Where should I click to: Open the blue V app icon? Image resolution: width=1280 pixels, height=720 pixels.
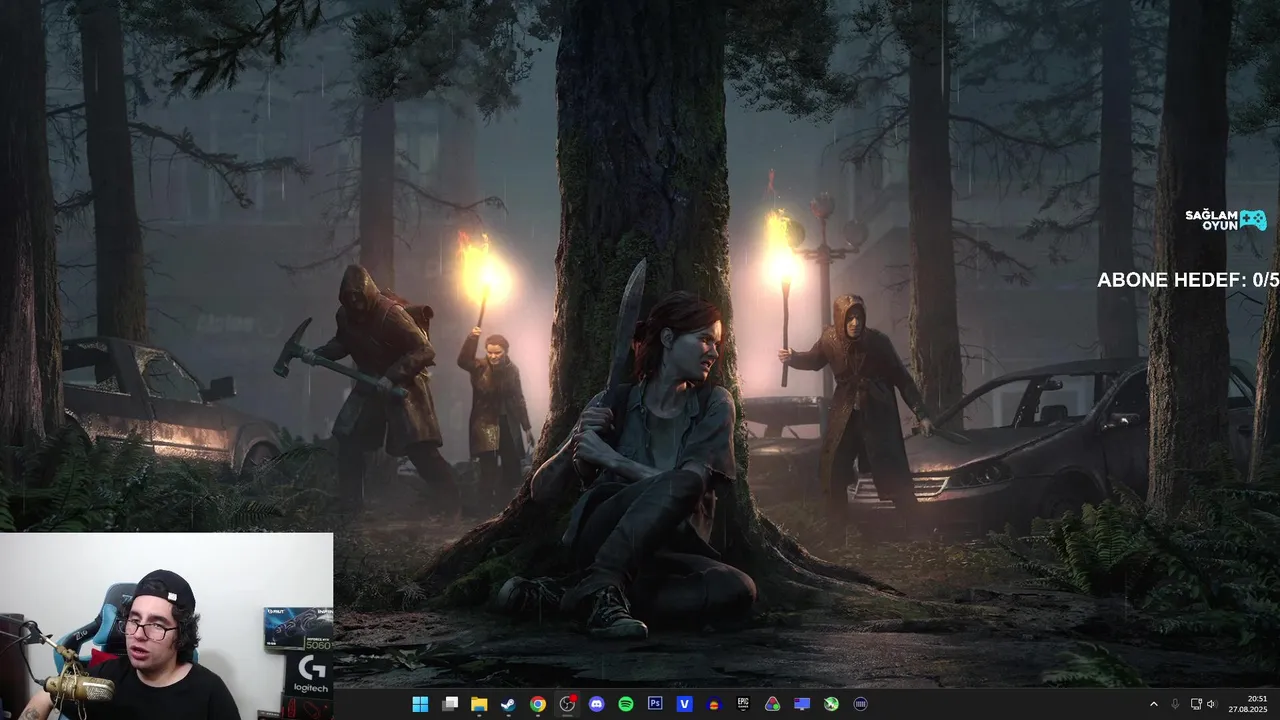pos(685,704)
